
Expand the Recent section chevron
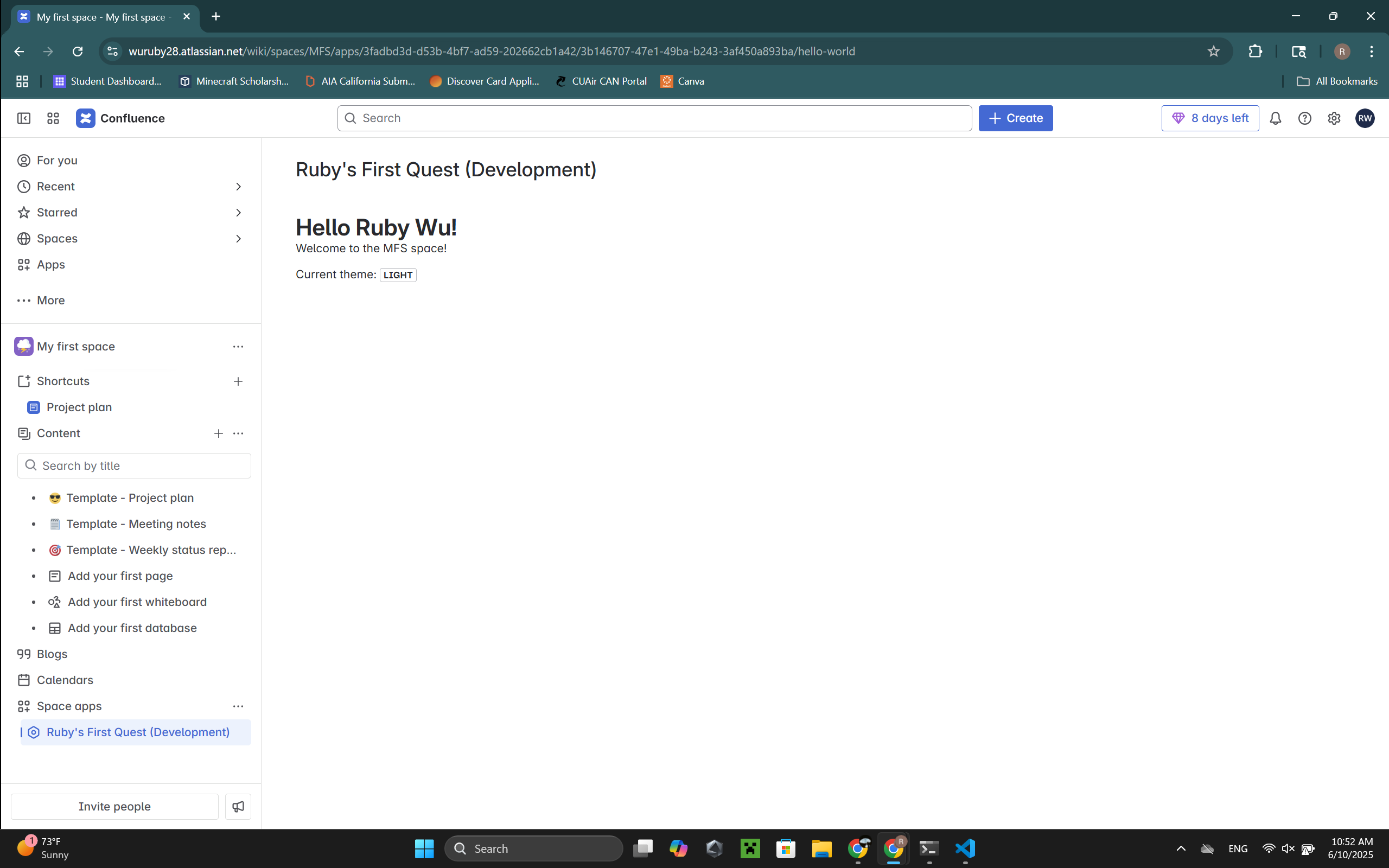click(x=238, y=187)
